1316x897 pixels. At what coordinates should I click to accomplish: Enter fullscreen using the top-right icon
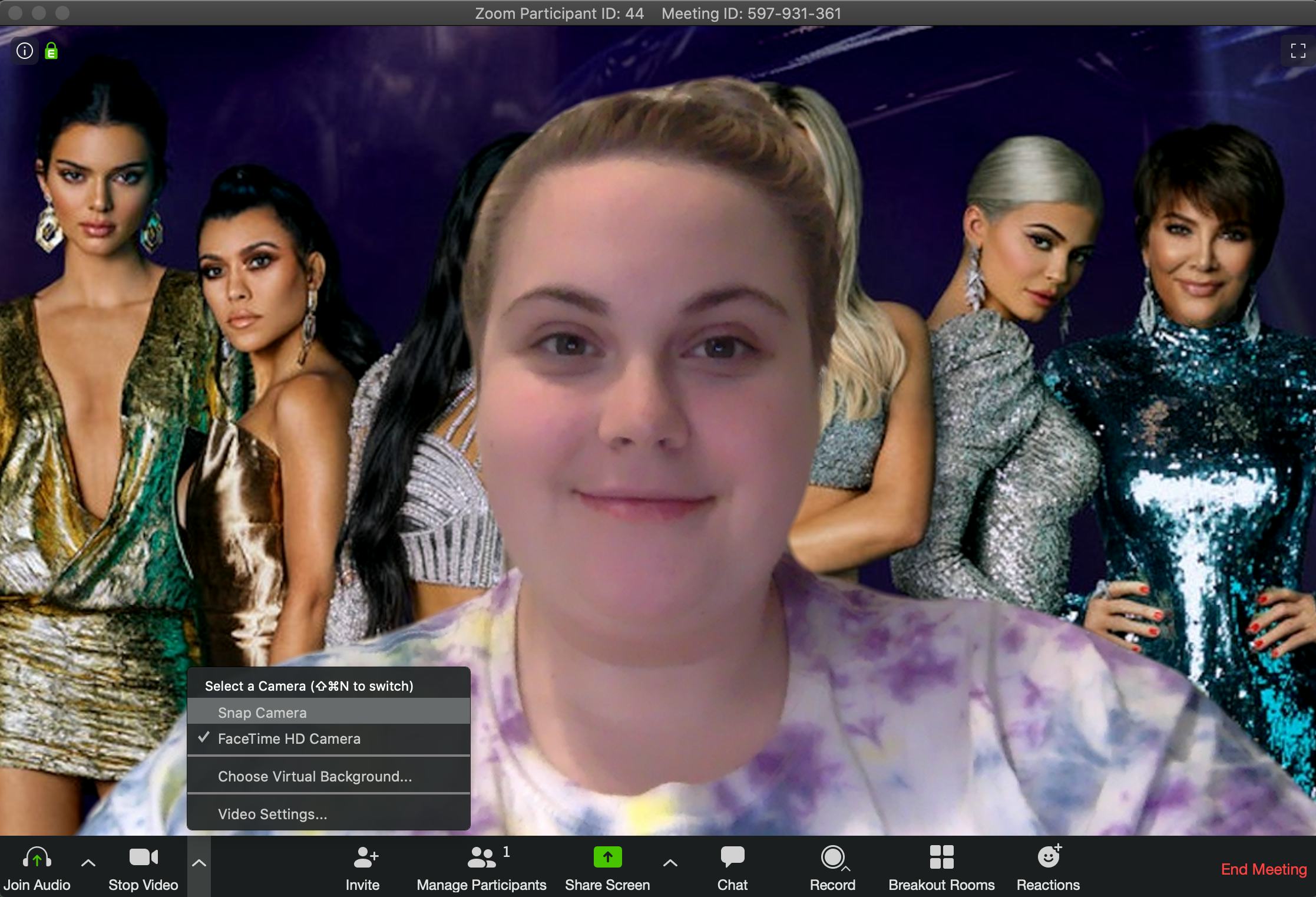pos(1297,51)
